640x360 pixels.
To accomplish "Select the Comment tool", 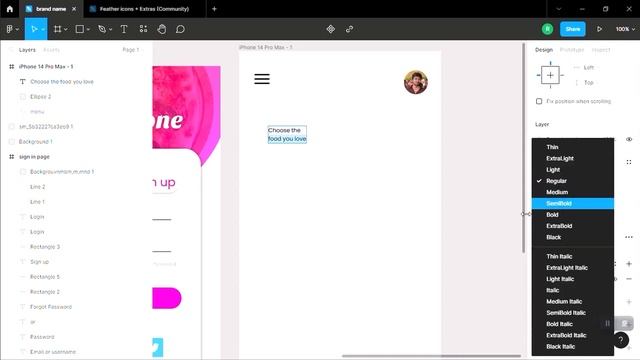I will click(180, 29).
